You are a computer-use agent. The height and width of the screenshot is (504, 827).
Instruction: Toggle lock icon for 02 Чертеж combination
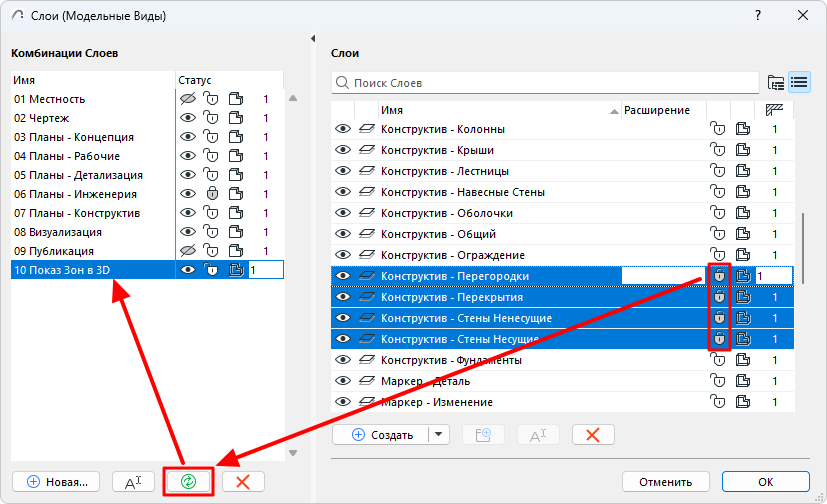[x=211, y=118]
